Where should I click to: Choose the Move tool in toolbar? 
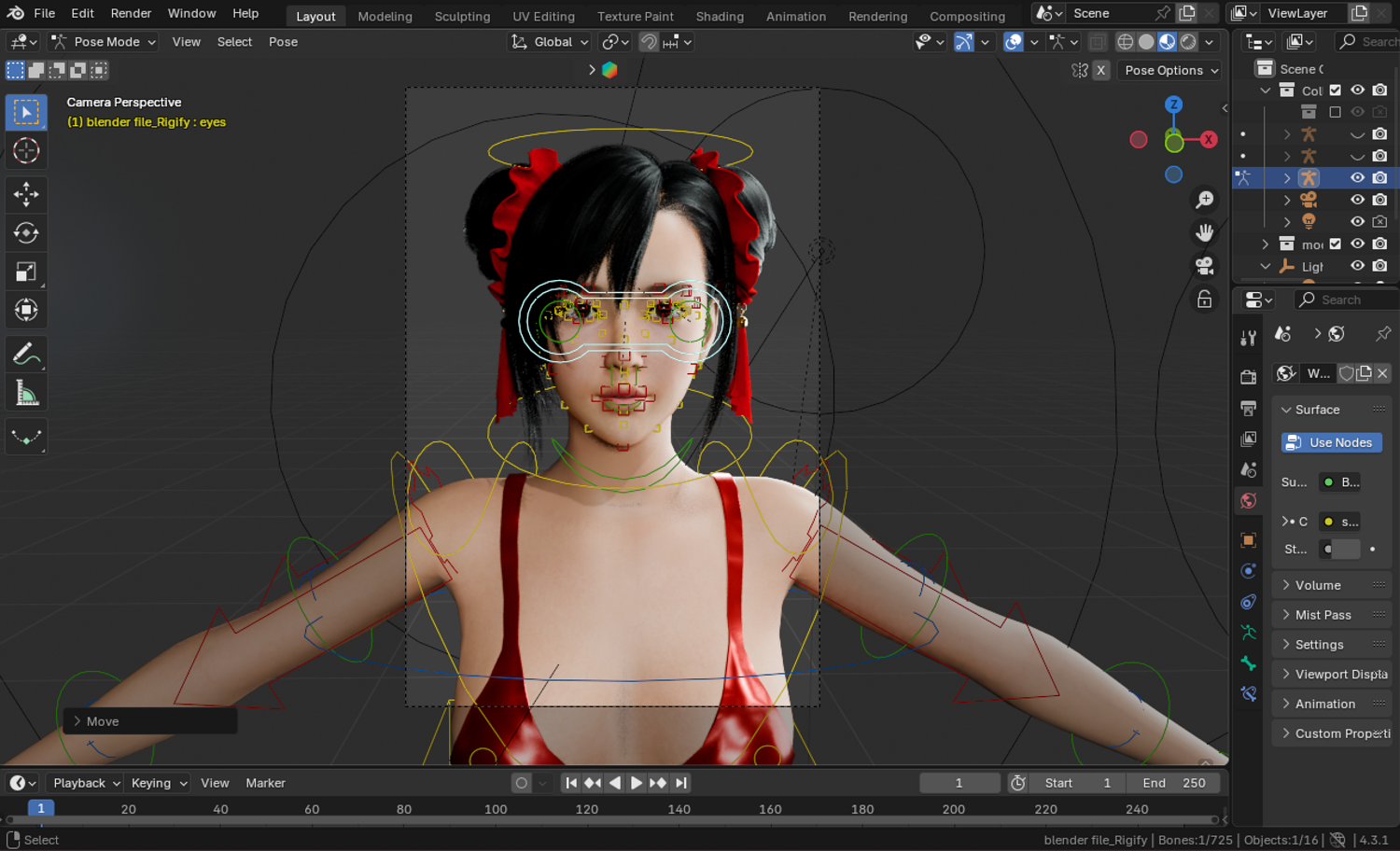click(x=26, y=194)
